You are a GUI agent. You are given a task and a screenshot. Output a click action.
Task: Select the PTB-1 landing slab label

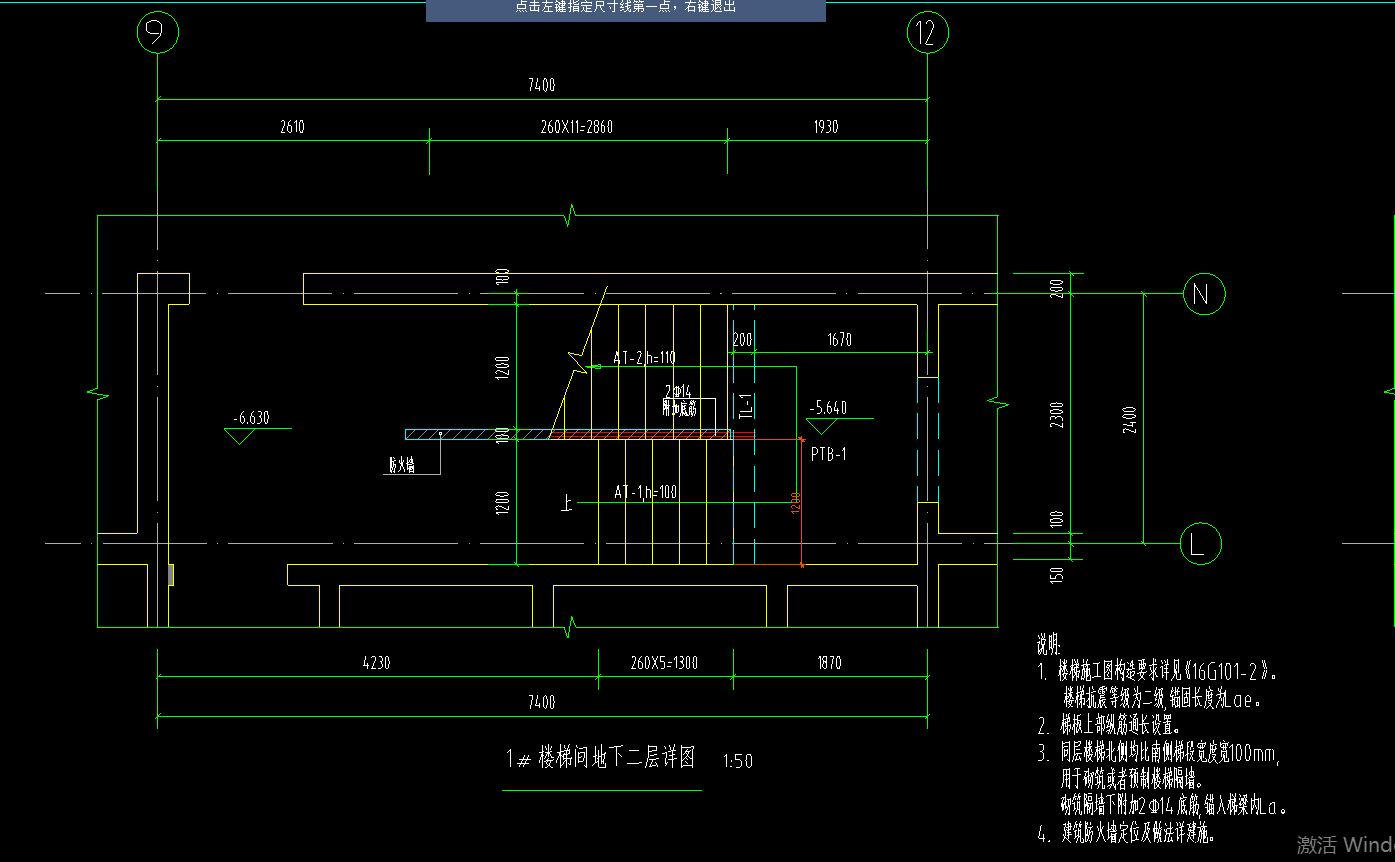tap(829, 454)
